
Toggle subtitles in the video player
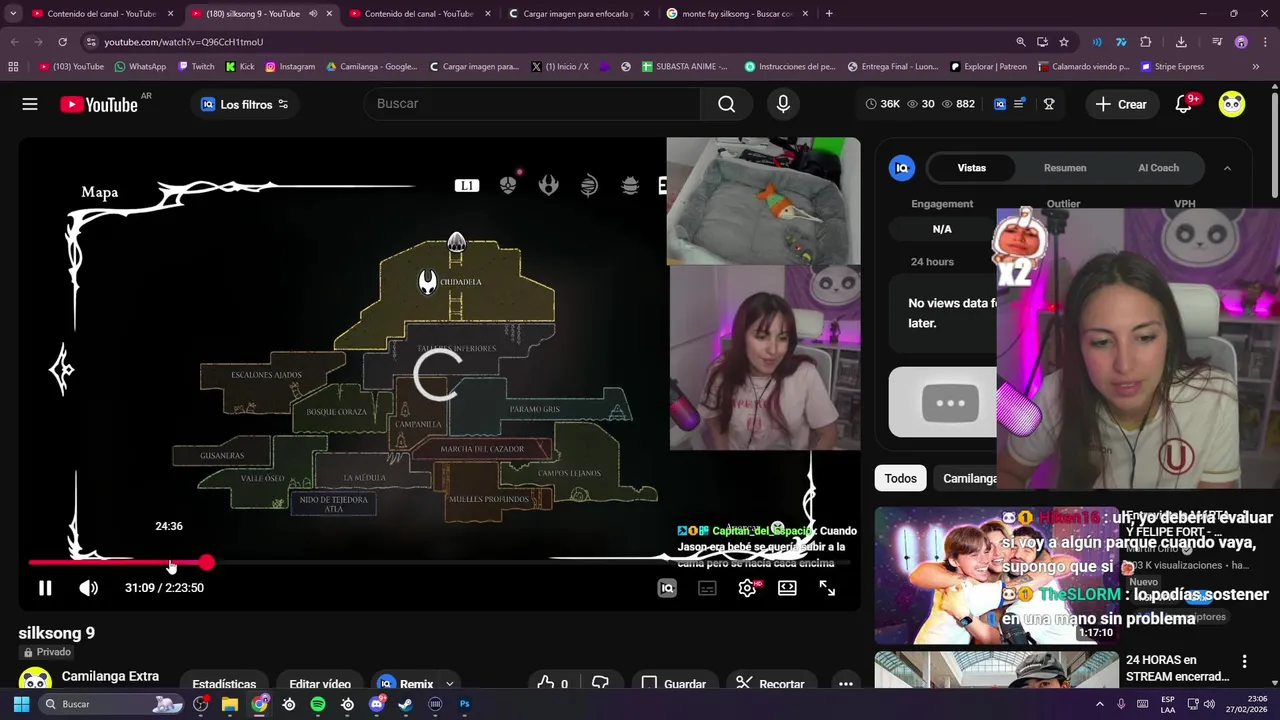point(707,588)
